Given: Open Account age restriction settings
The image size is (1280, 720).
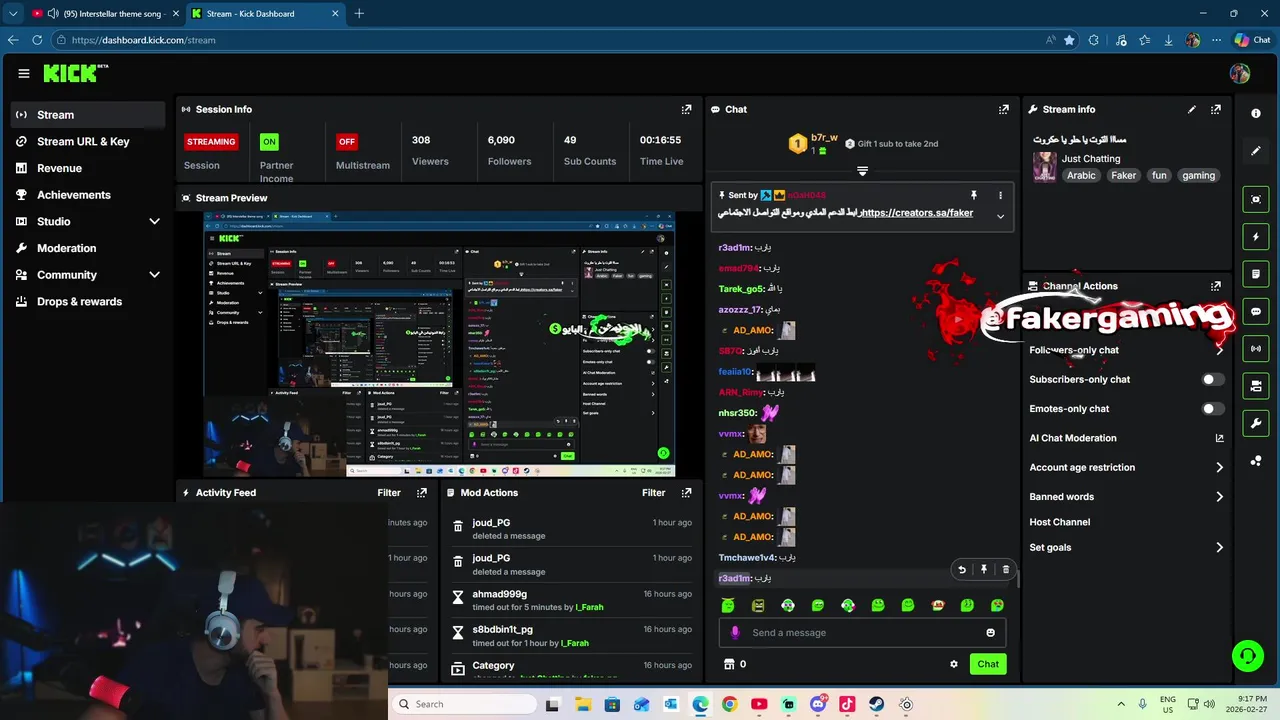Looking at the screenshot, I should click(x=1125, y=467).
